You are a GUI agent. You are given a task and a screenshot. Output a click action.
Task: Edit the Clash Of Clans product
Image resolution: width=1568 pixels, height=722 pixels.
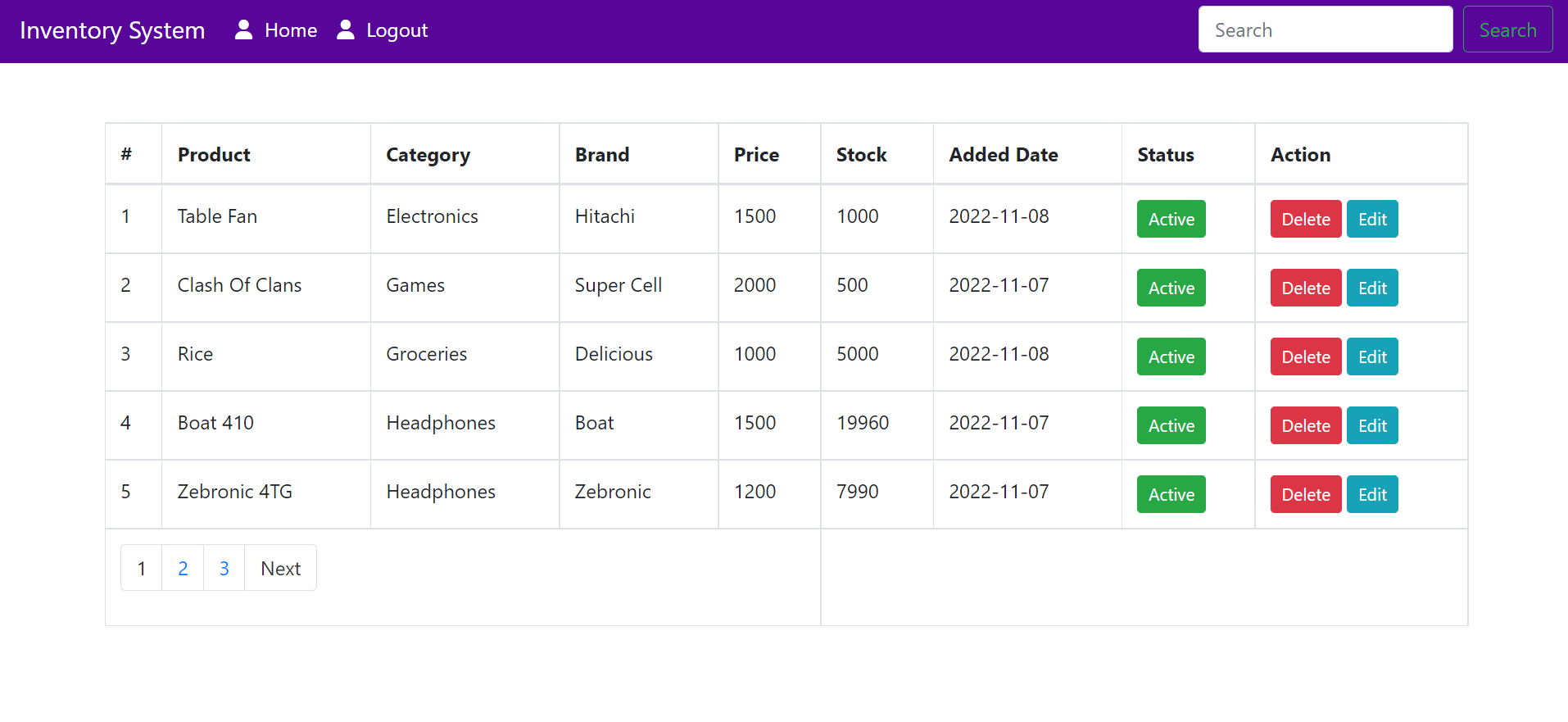pos(1371,288)
